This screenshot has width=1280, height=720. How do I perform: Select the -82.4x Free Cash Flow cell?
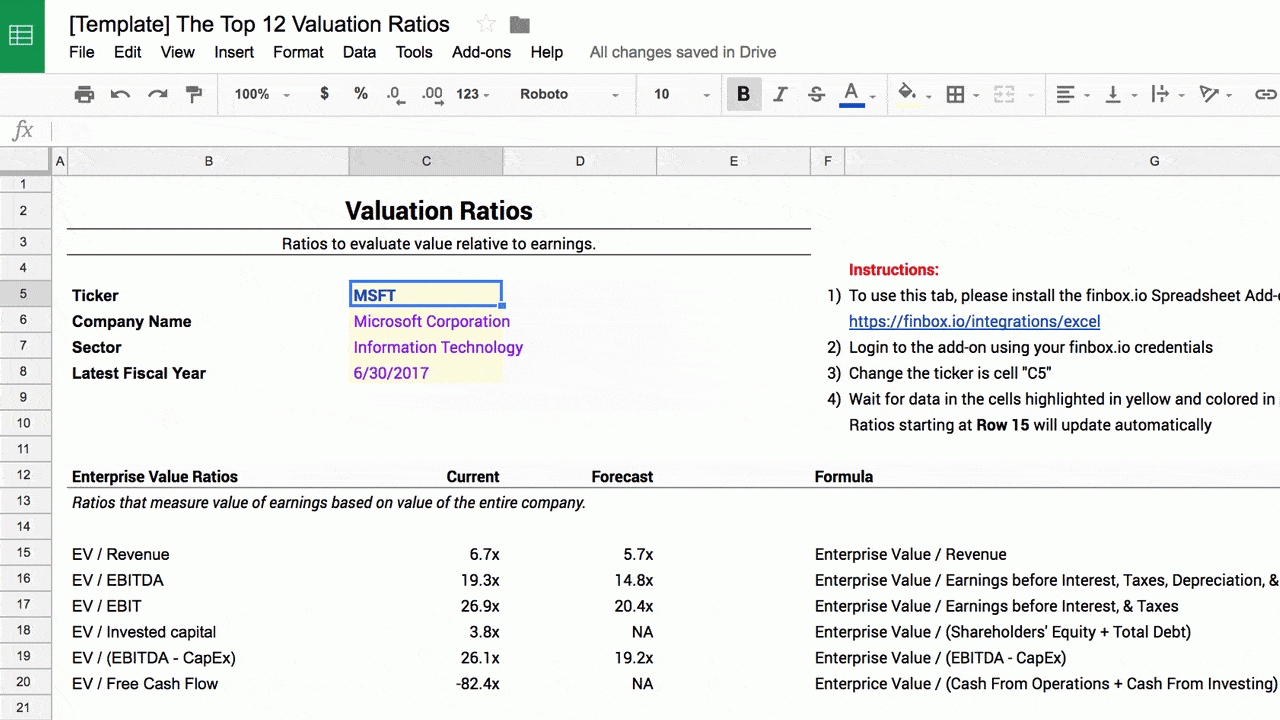(x=426, y=684)
